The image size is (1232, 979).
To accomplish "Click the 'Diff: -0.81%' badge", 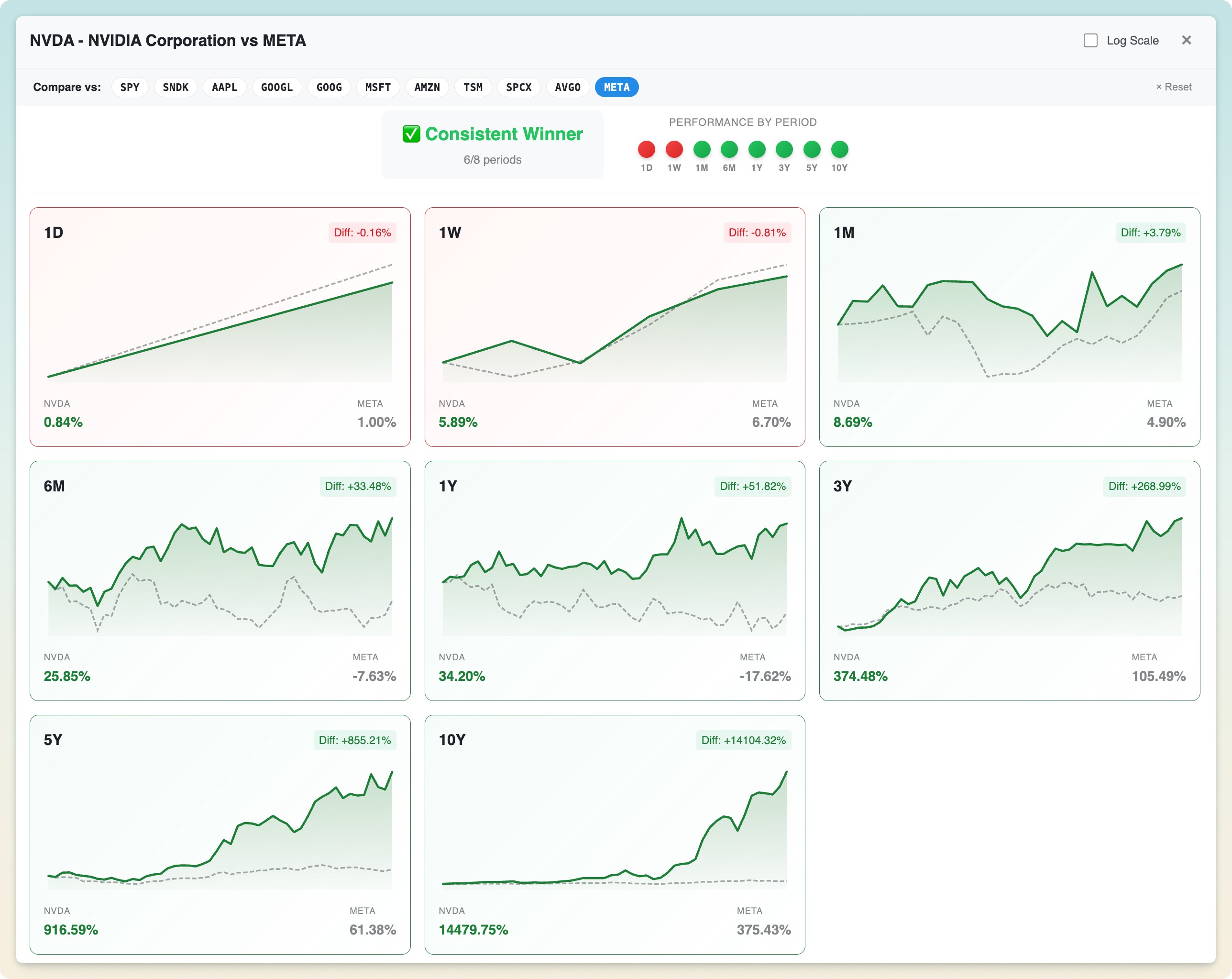I will click(757, 233).
